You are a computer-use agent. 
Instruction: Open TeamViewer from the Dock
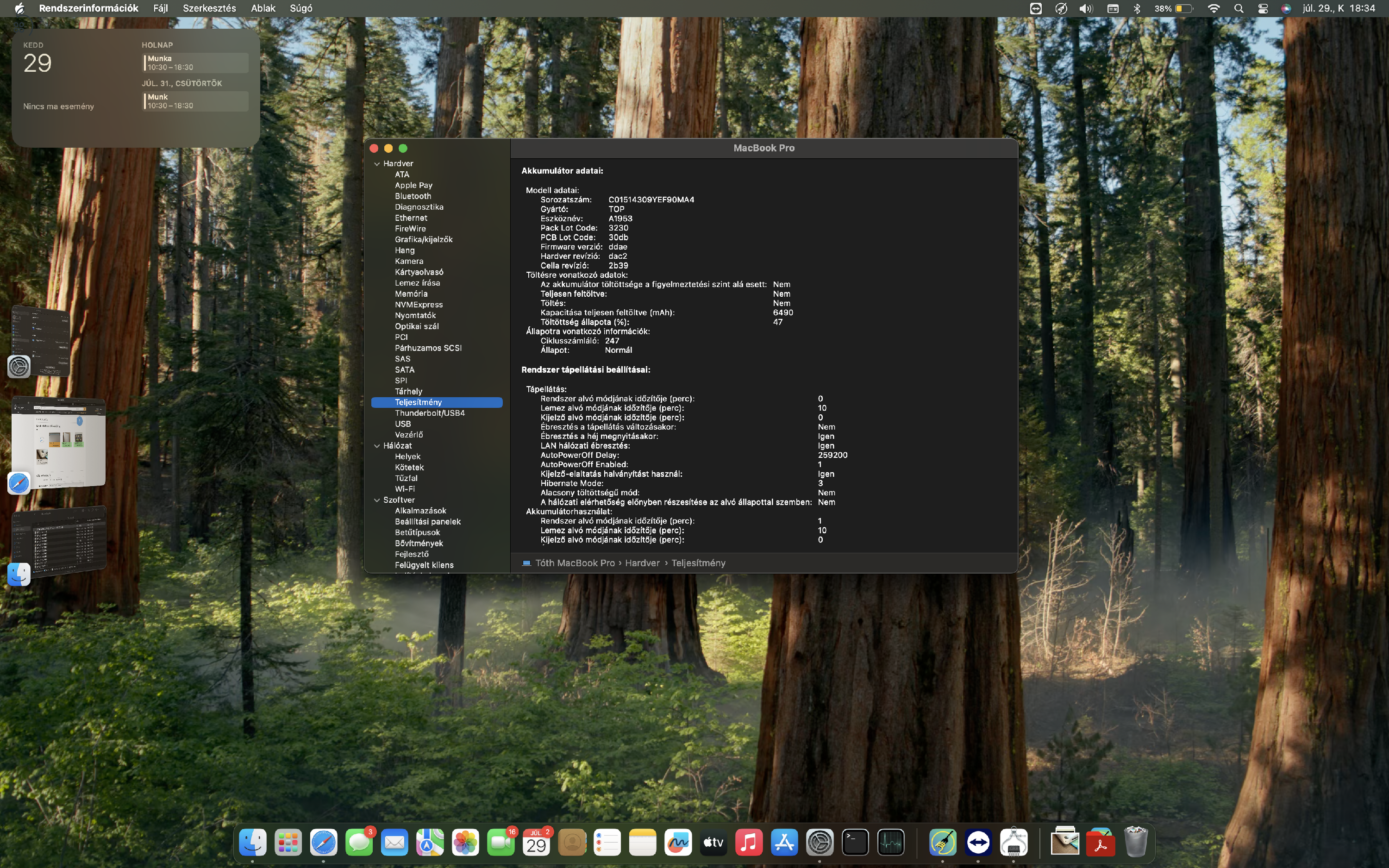pyautogui.click(x=979, y=842)
